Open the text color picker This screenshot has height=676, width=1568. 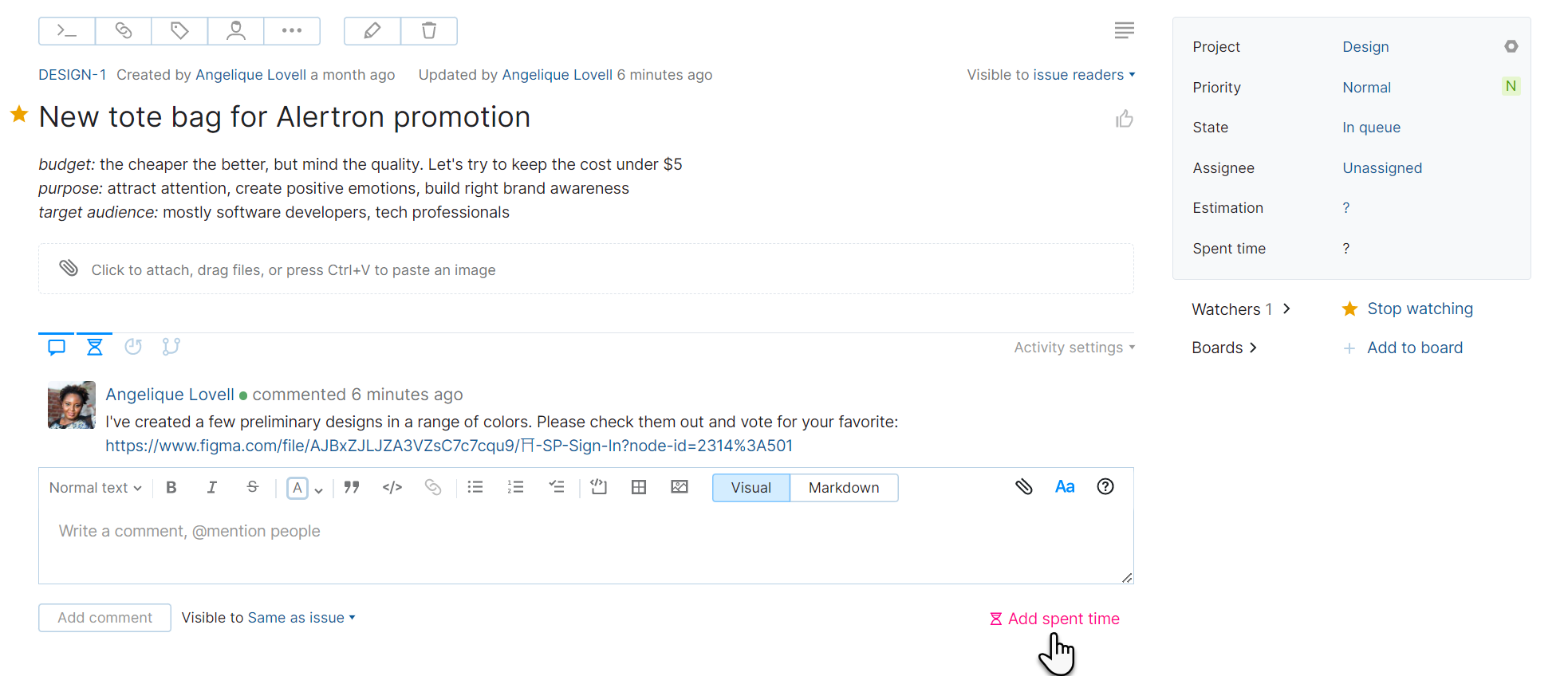click(298, 488)
